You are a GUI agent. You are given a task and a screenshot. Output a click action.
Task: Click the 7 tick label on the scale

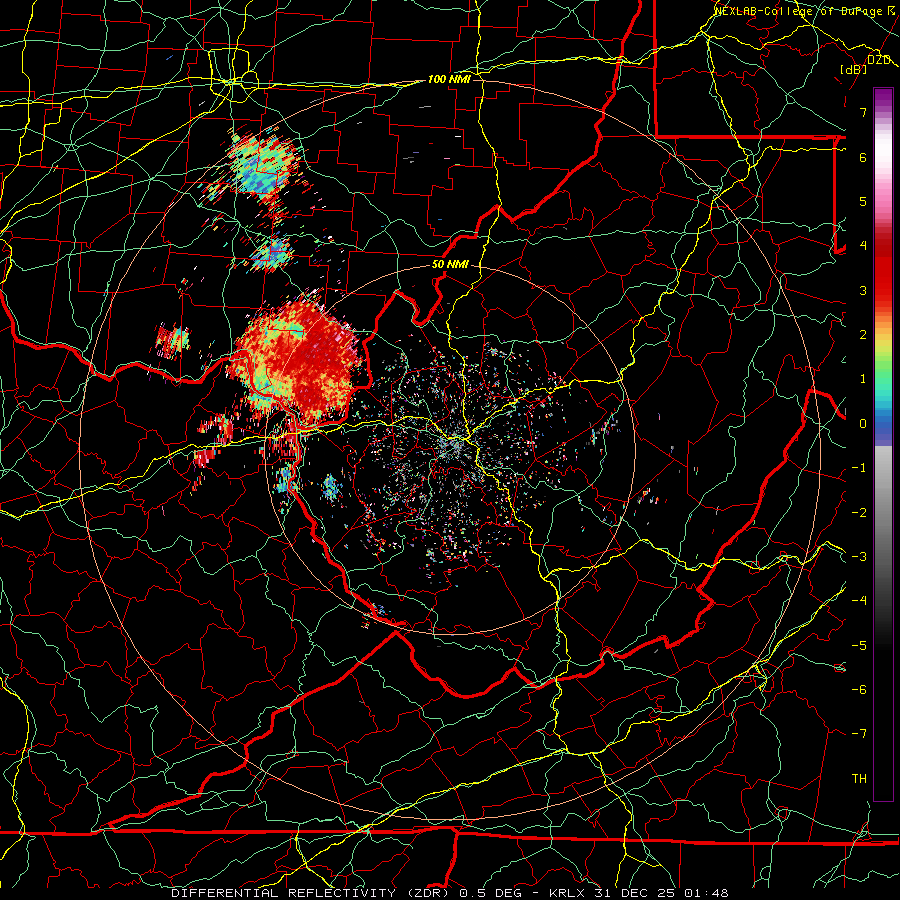(x=863, y=112)
